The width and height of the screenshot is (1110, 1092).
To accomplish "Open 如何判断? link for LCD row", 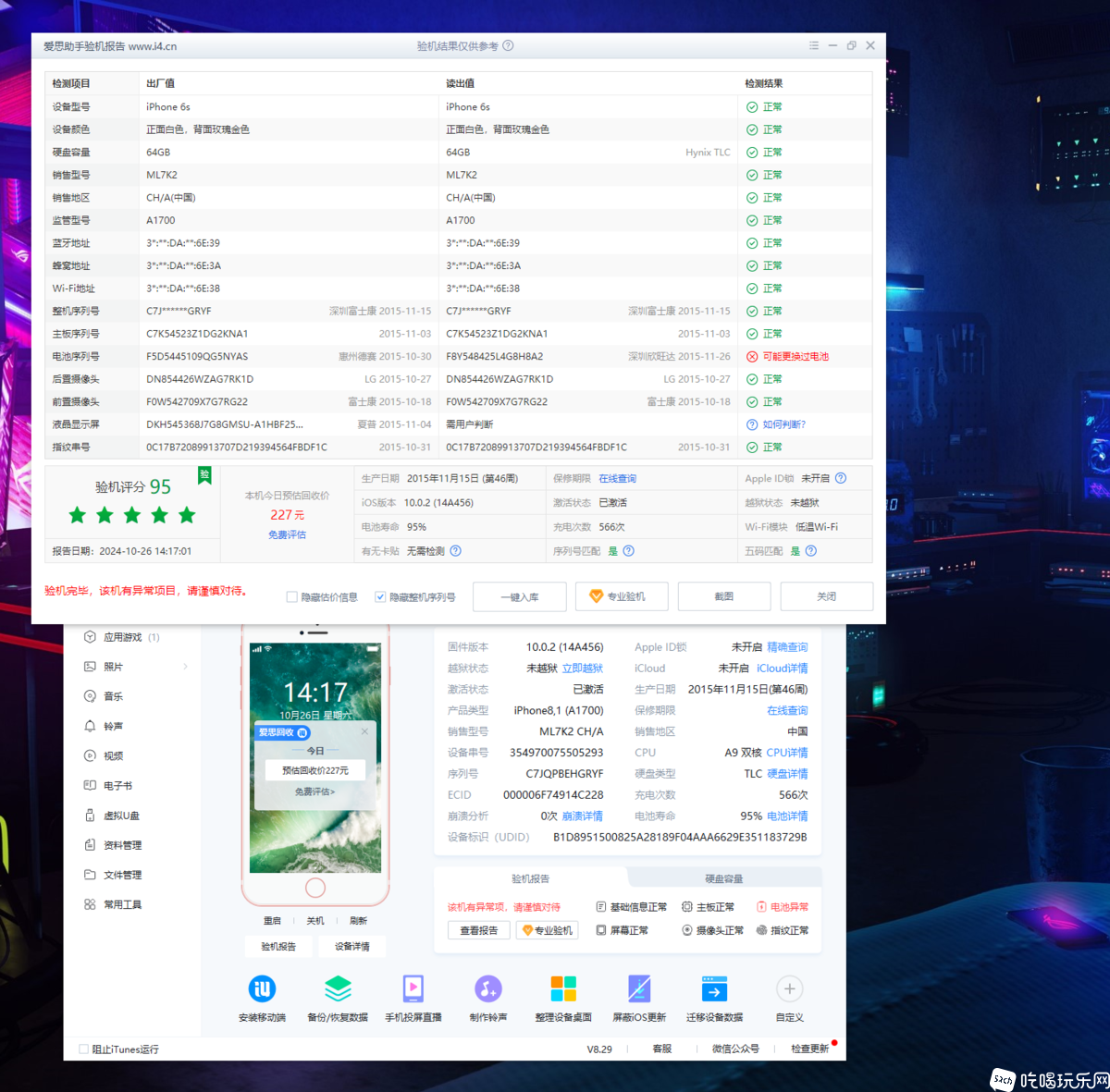I will (783, 424).
